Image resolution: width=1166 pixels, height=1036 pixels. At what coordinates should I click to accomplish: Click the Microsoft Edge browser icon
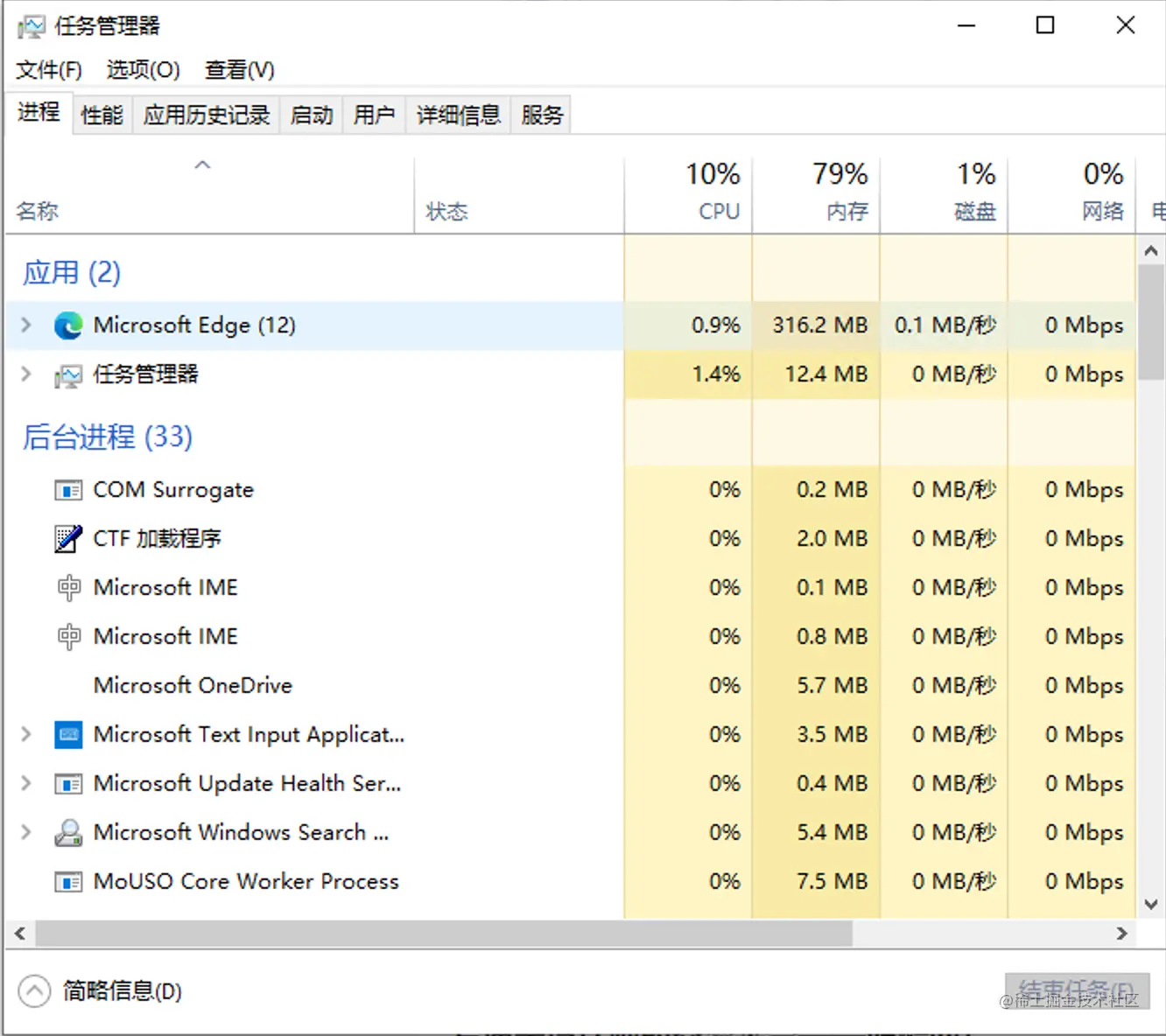68,325
